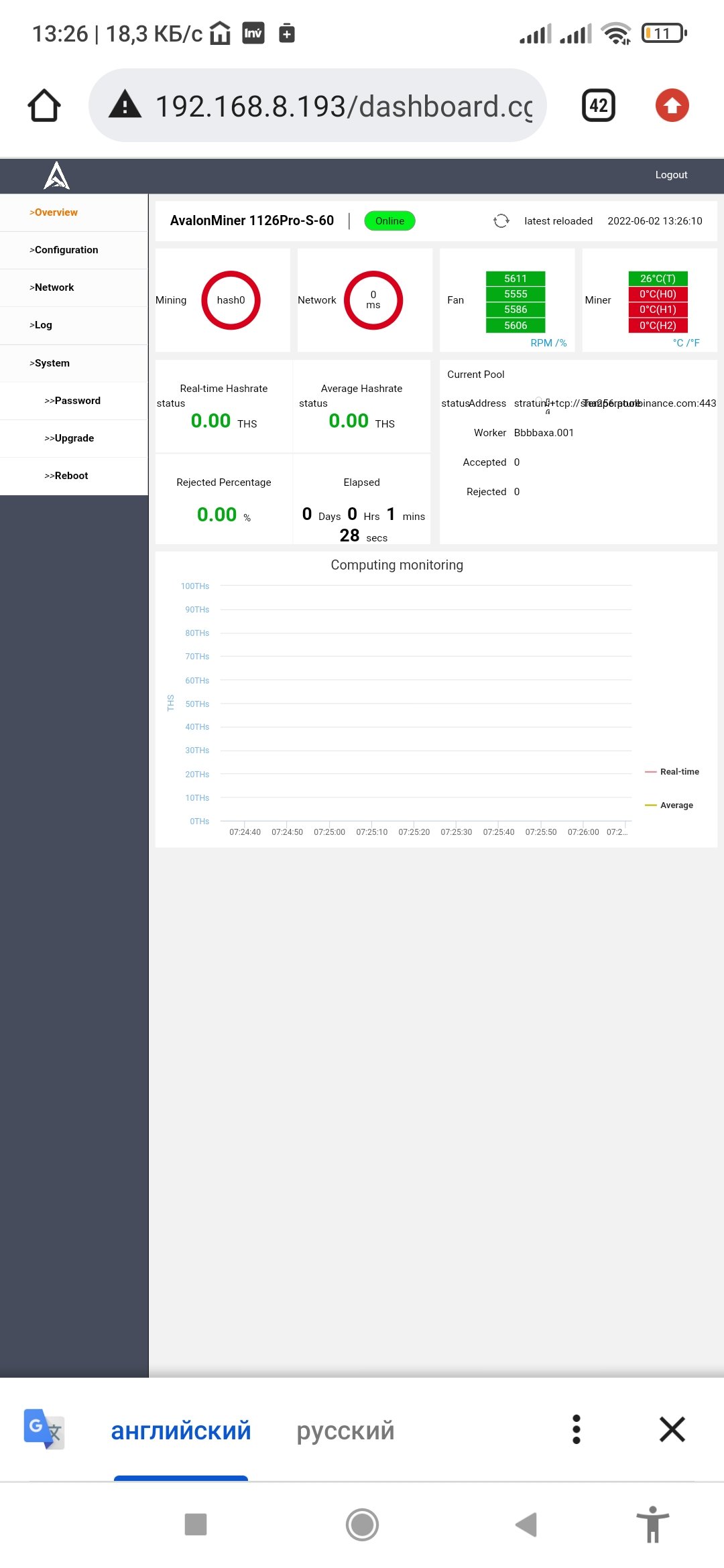The image size is (724, 1568).
Task: Tap the insecure connection warning triangle
Action: (125, 105)
